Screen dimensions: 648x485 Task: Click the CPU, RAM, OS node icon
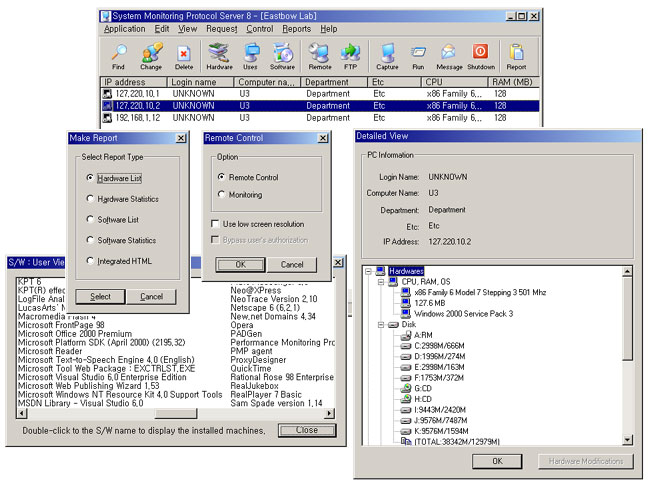[393, 282]
